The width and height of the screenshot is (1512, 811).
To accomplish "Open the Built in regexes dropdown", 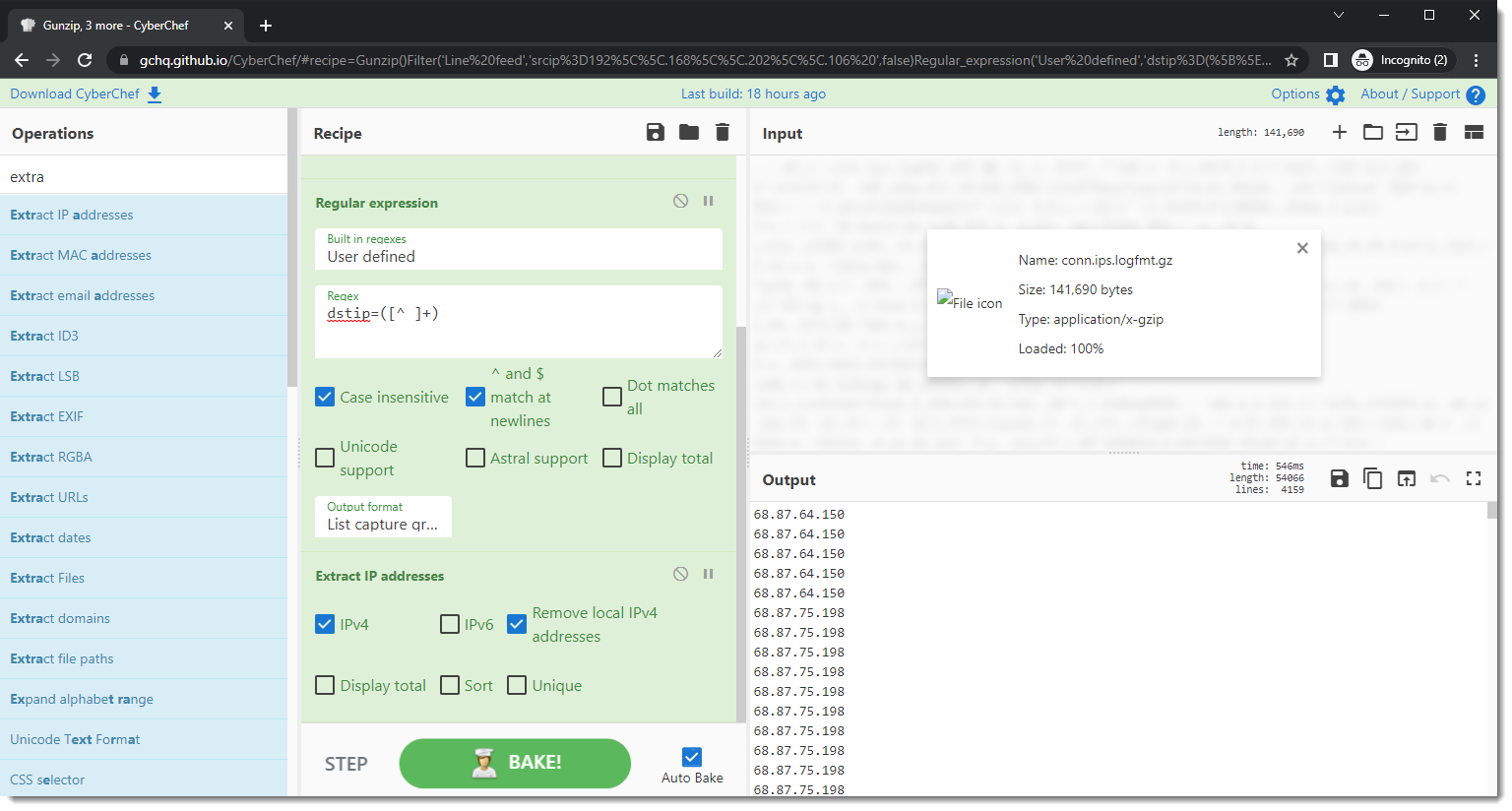I will (518, 250).
